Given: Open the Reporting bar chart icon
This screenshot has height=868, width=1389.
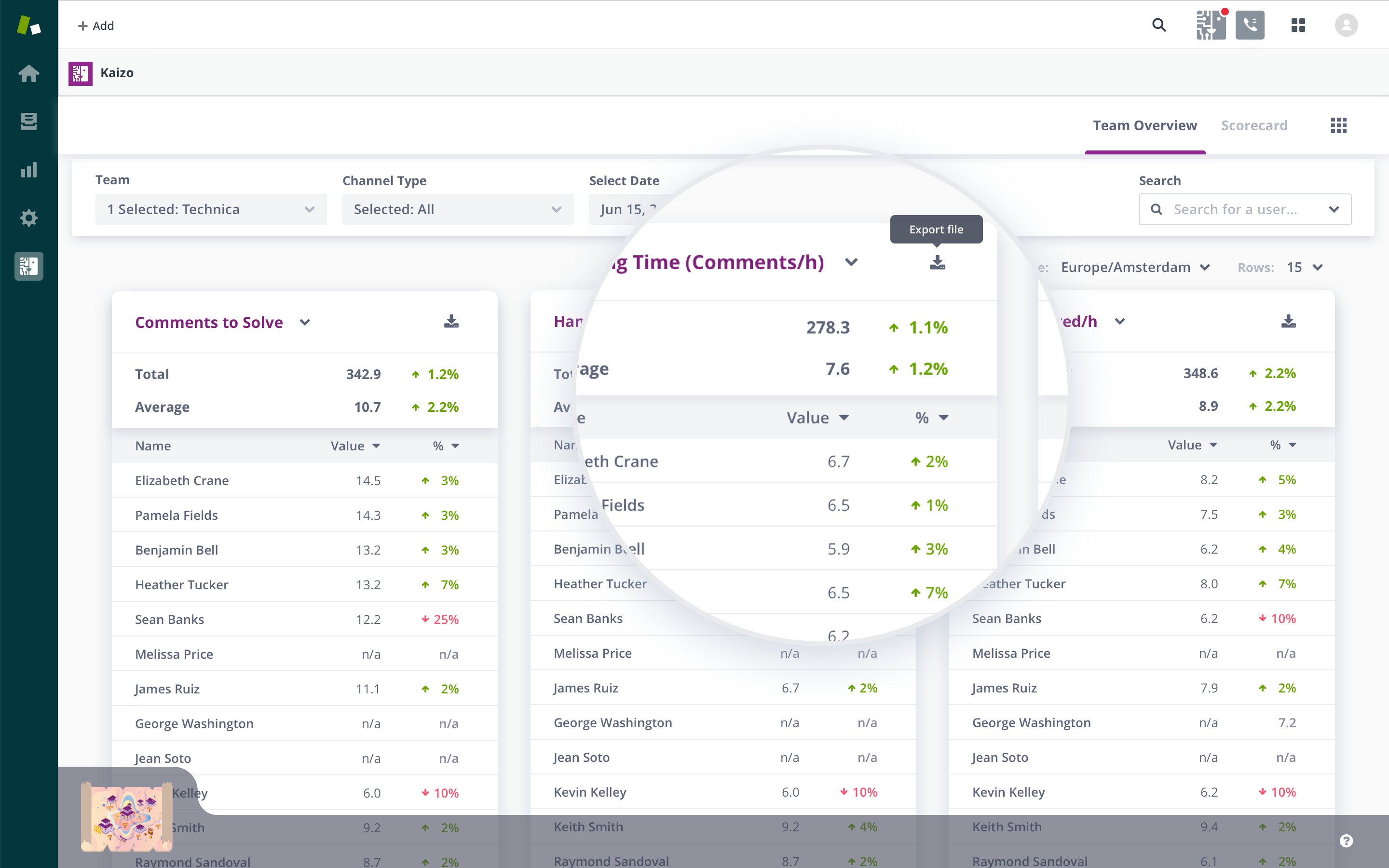Looking at the screenshot, I should (x=29, y=169).
